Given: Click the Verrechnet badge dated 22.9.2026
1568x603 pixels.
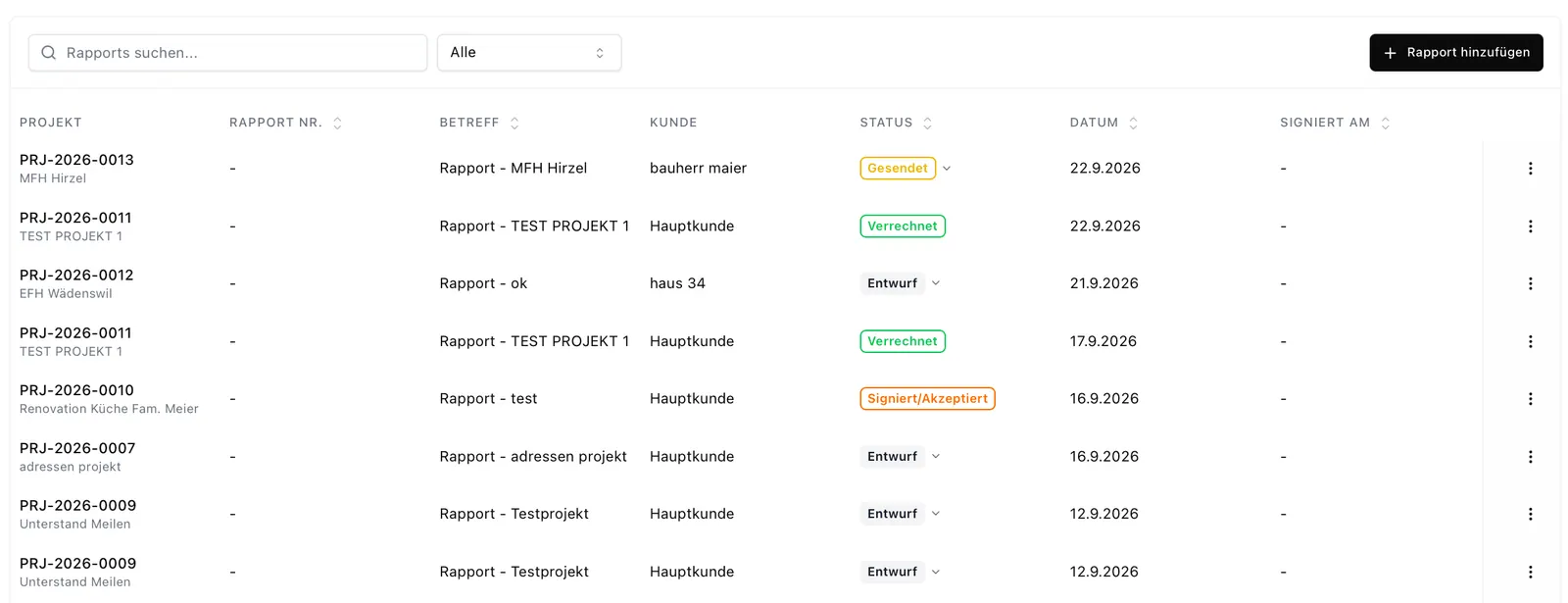Looking at the screenshot, I should coord(902,226).
